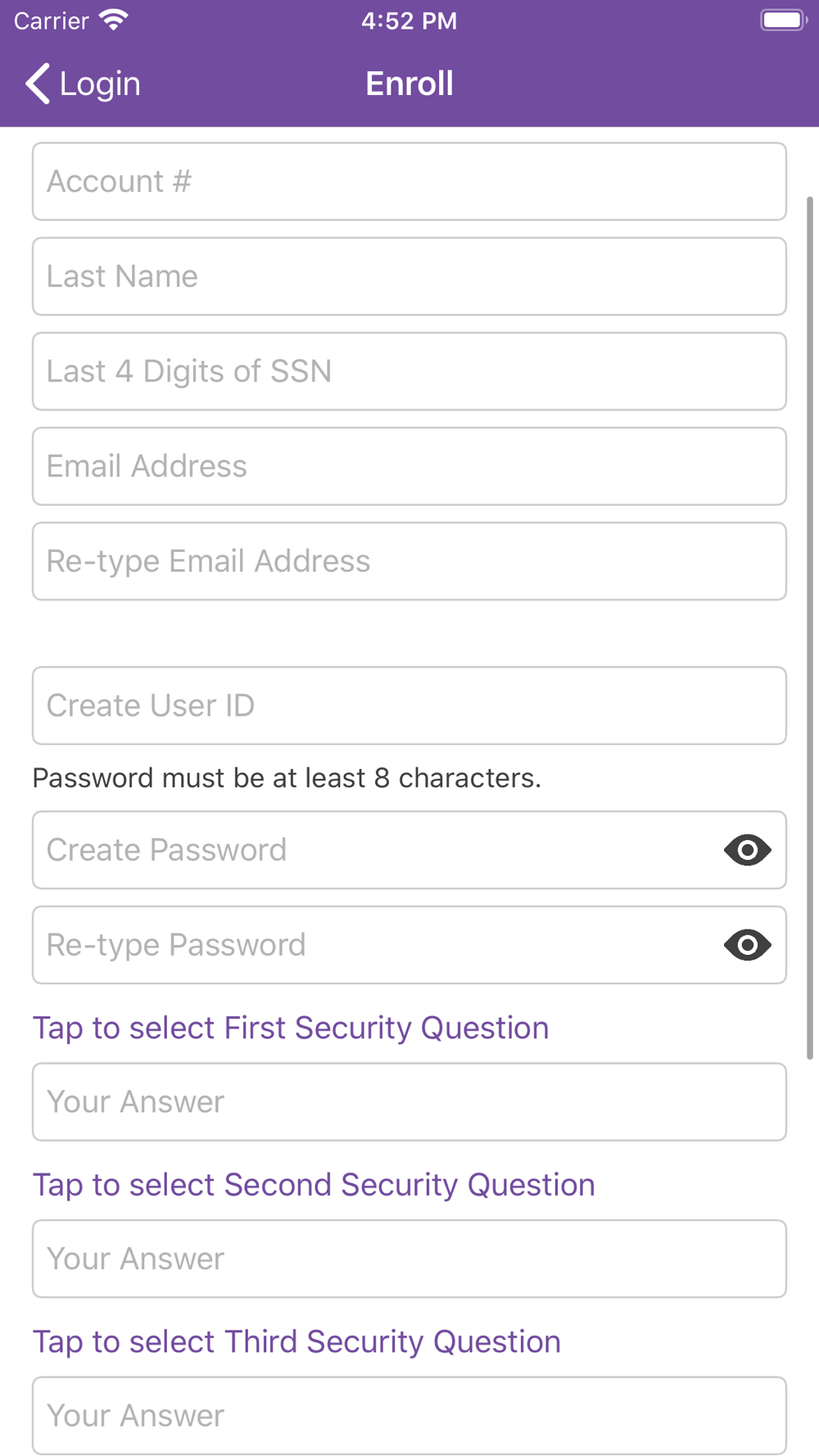Open the Second Security Question selector

click(314, 1185)
